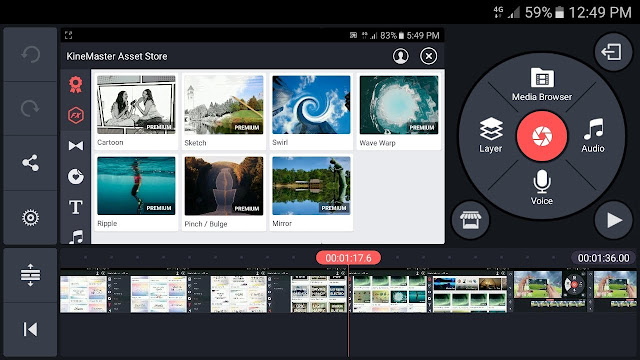Add Audio track

[x=593, y=135]
